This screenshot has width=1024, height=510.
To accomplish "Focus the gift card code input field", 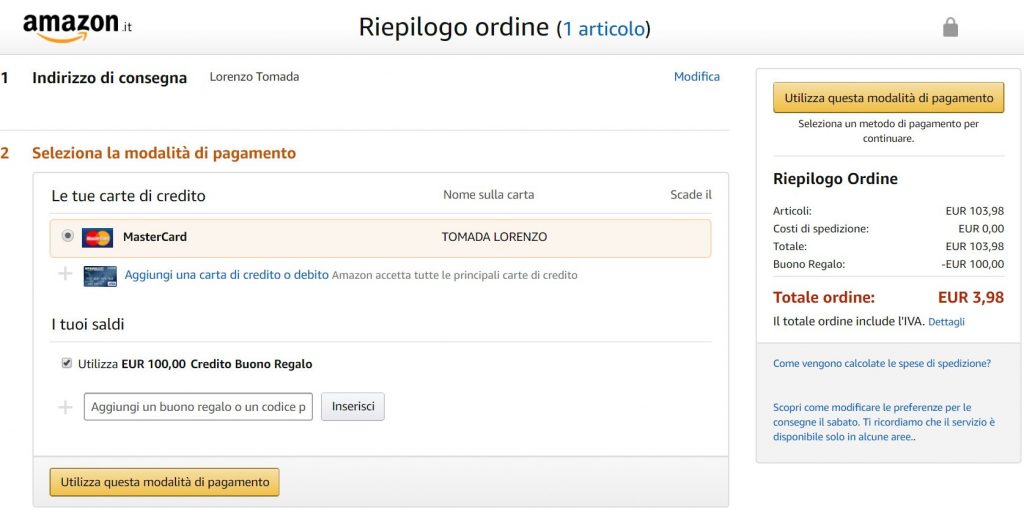I will click(x=198, y=407).
